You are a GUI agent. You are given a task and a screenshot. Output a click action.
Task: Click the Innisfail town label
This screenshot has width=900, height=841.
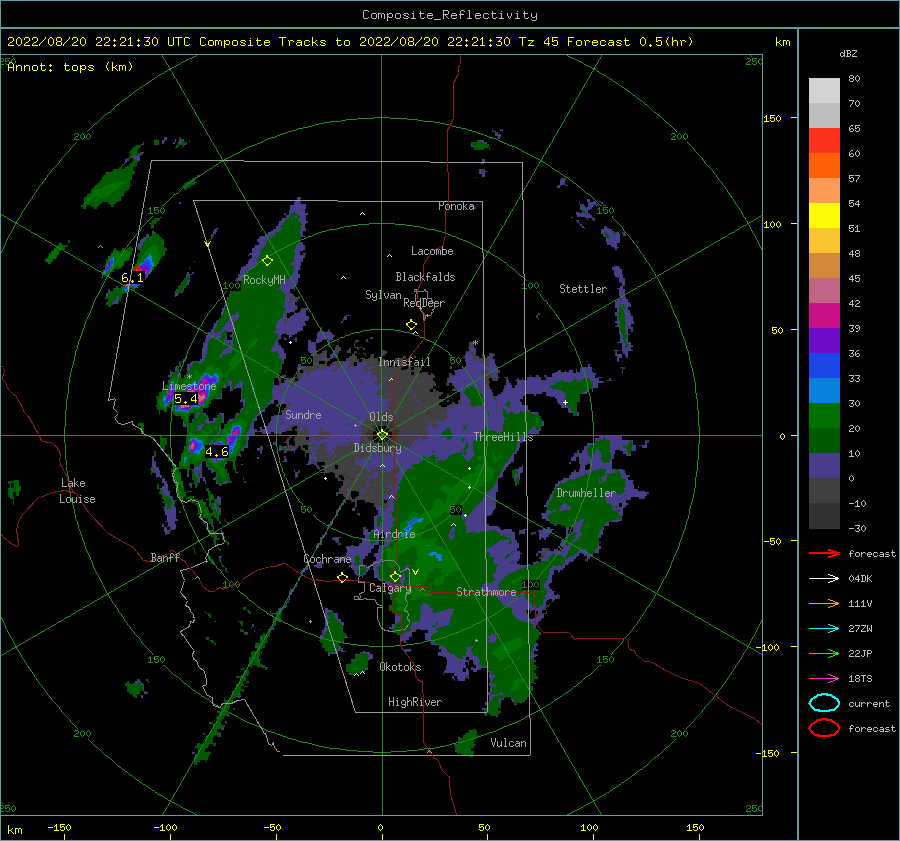coord(404,362)
